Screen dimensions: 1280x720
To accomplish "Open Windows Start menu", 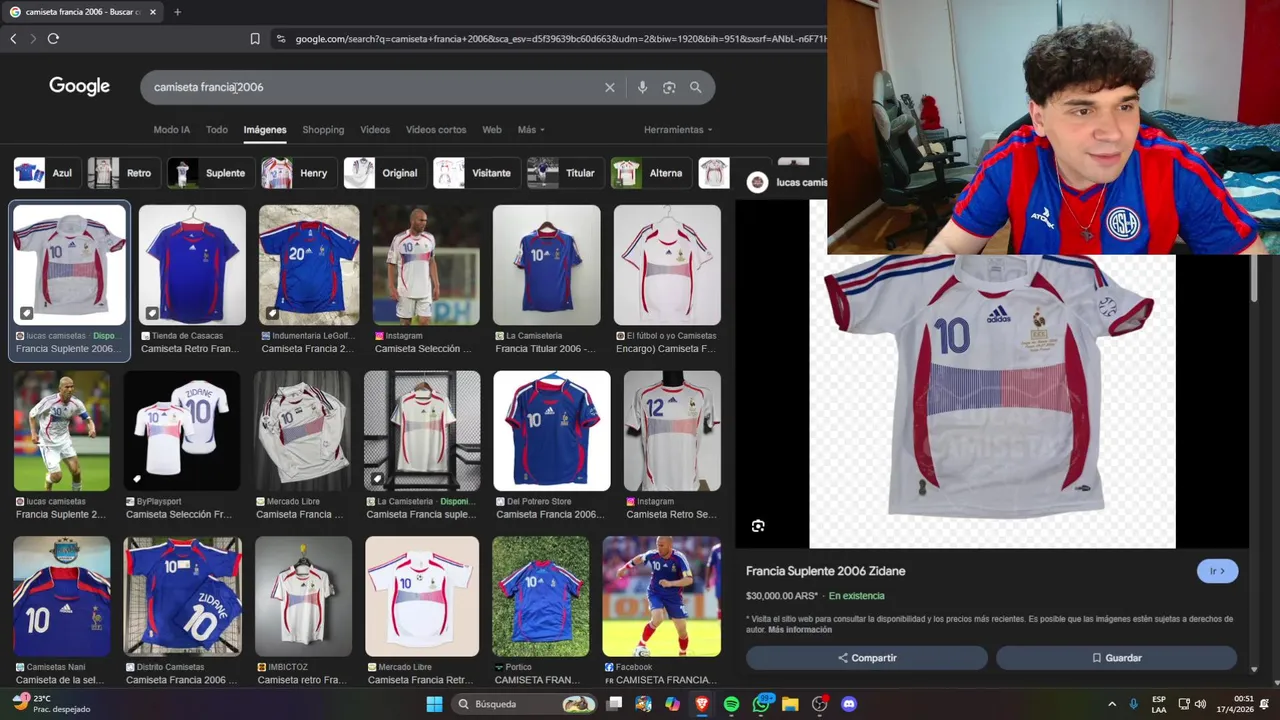I will [434, 704].
